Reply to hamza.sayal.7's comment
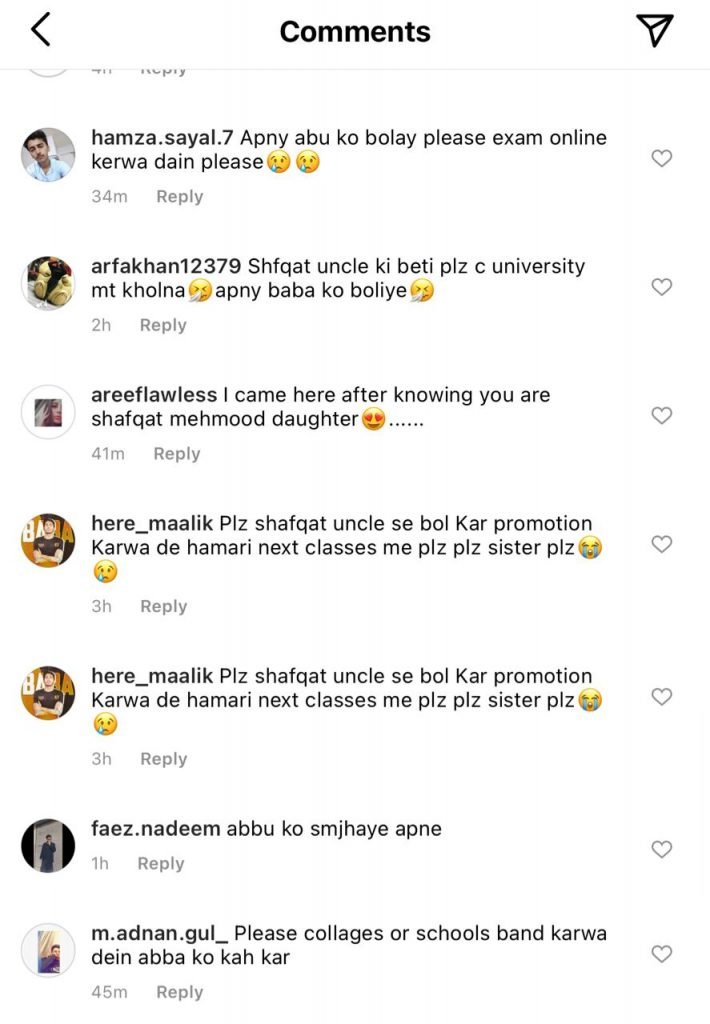The width and height of the screenshot is (710, 1024). (x=179, y=197)
